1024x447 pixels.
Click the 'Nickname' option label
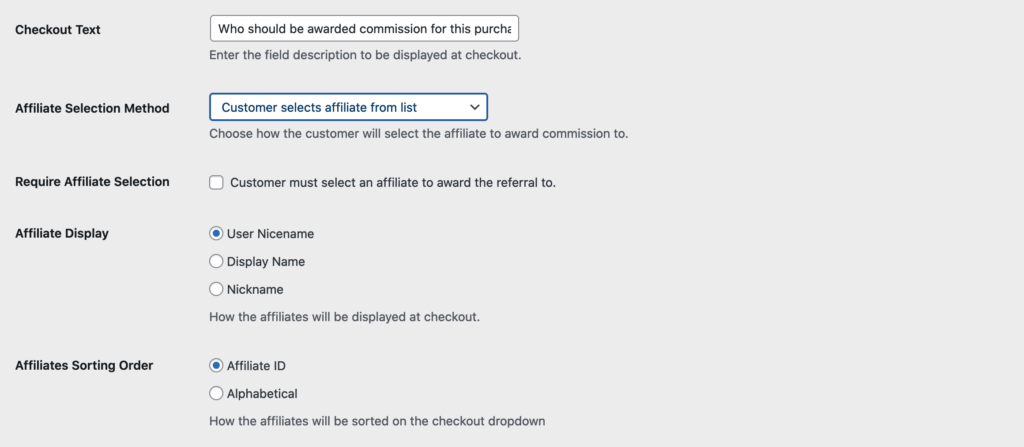tap(255, 289)
